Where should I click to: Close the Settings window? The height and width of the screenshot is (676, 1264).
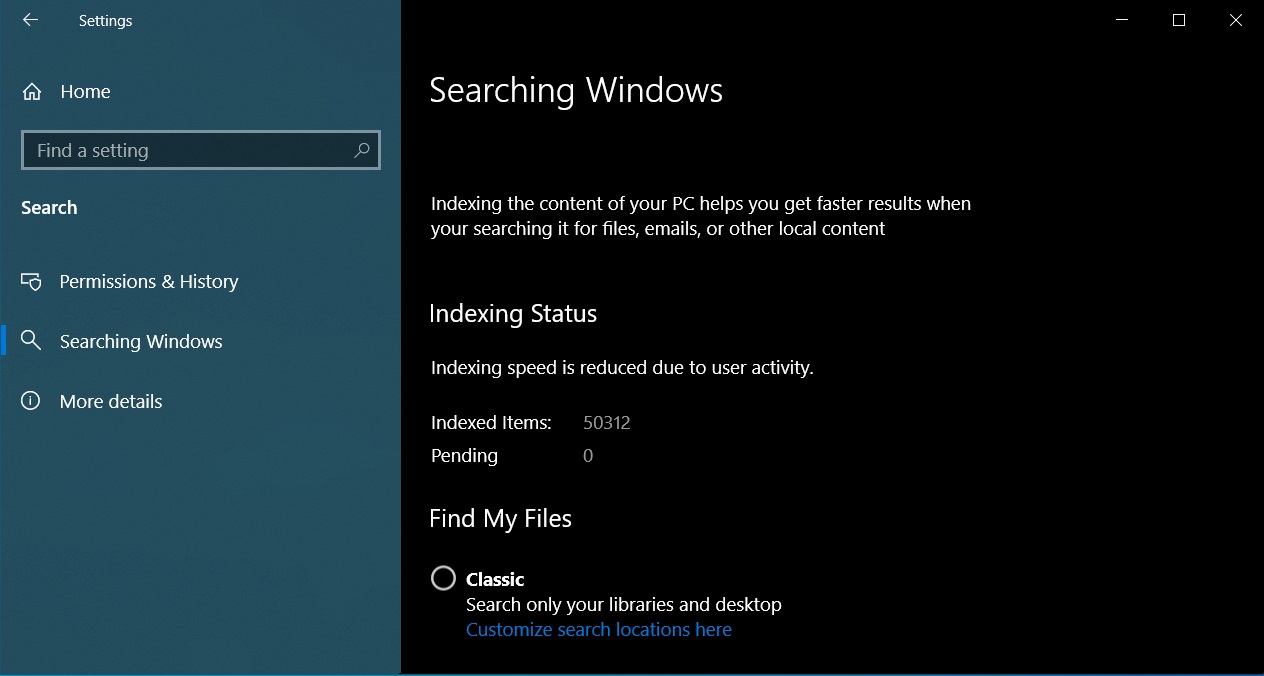1236,20
